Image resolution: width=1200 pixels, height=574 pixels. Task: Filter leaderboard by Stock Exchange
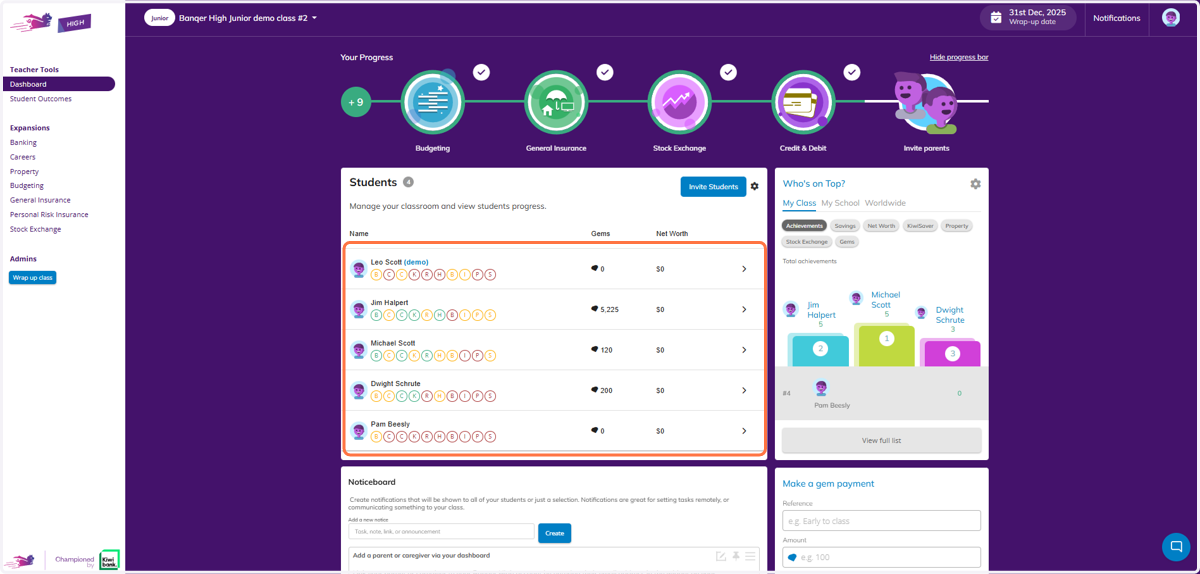807,242
